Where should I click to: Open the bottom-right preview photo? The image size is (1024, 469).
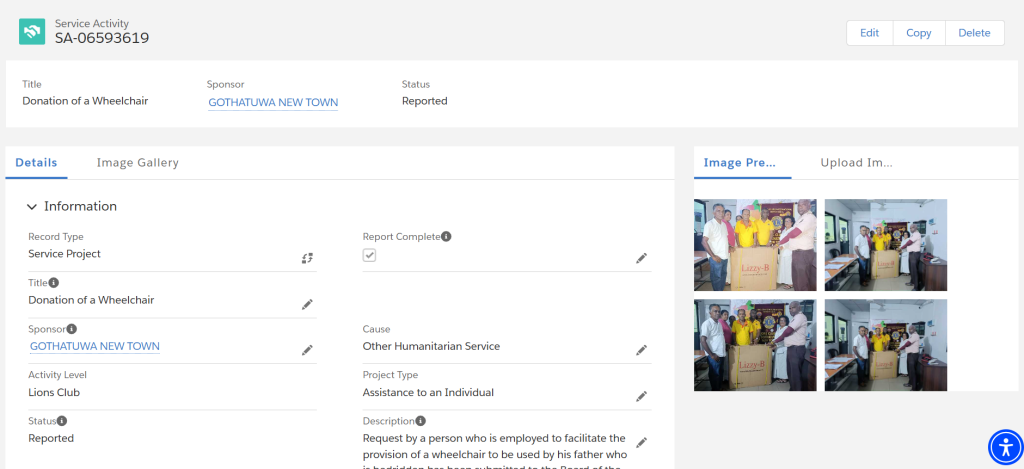[886, 346]
